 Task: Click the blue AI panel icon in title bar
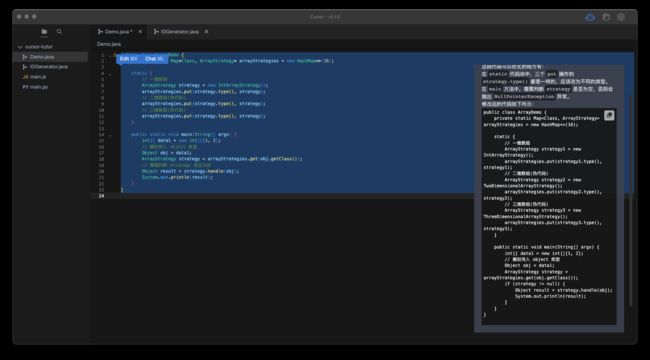tap(590, 17)
